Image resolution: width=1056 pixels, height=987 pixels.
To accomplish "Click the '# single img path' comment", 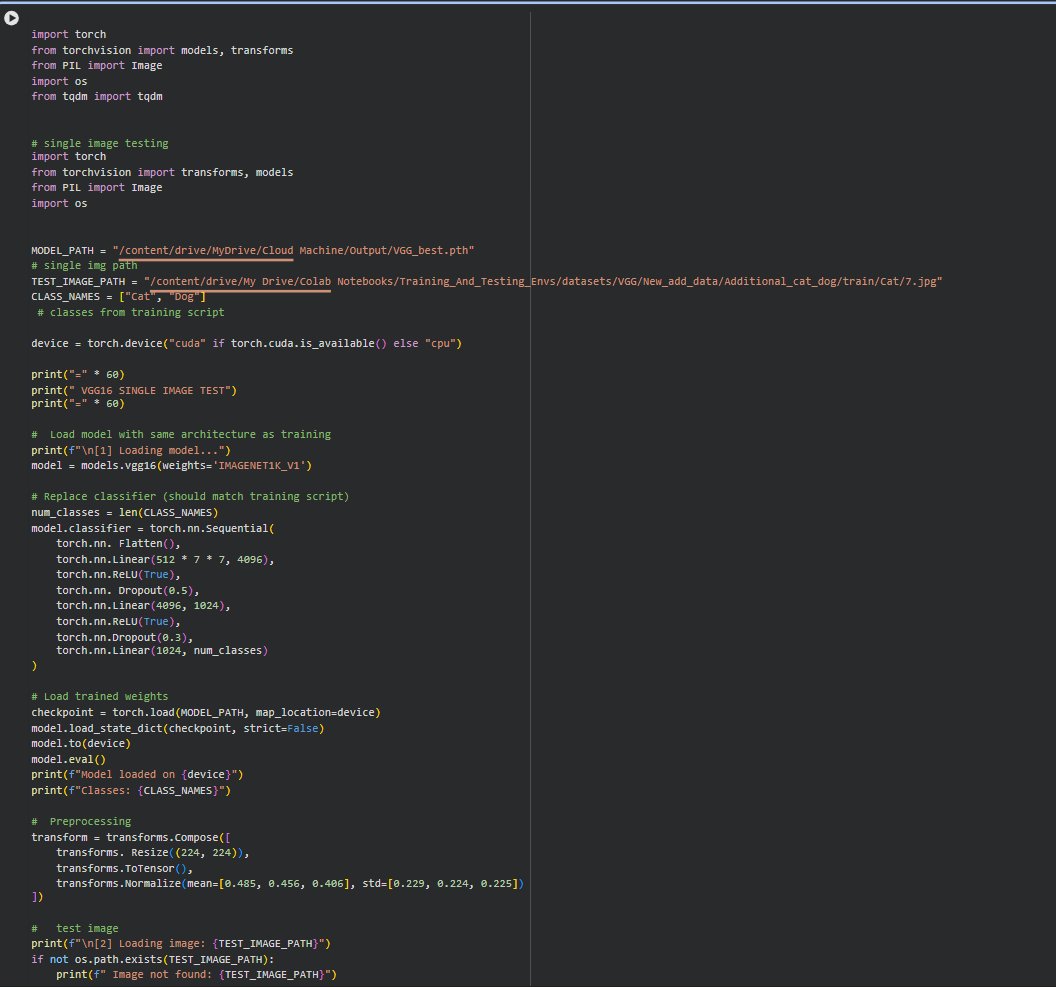I will [x=84, y=265].
